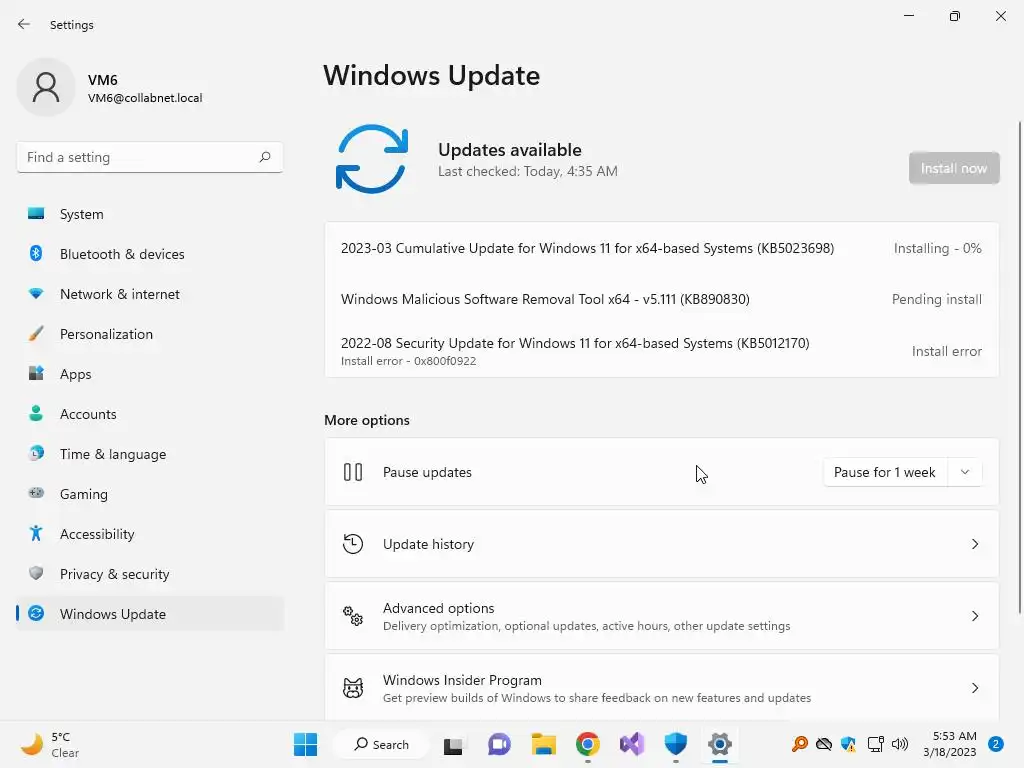
Task: Click the notification badge showing 2
Action: 996,744
